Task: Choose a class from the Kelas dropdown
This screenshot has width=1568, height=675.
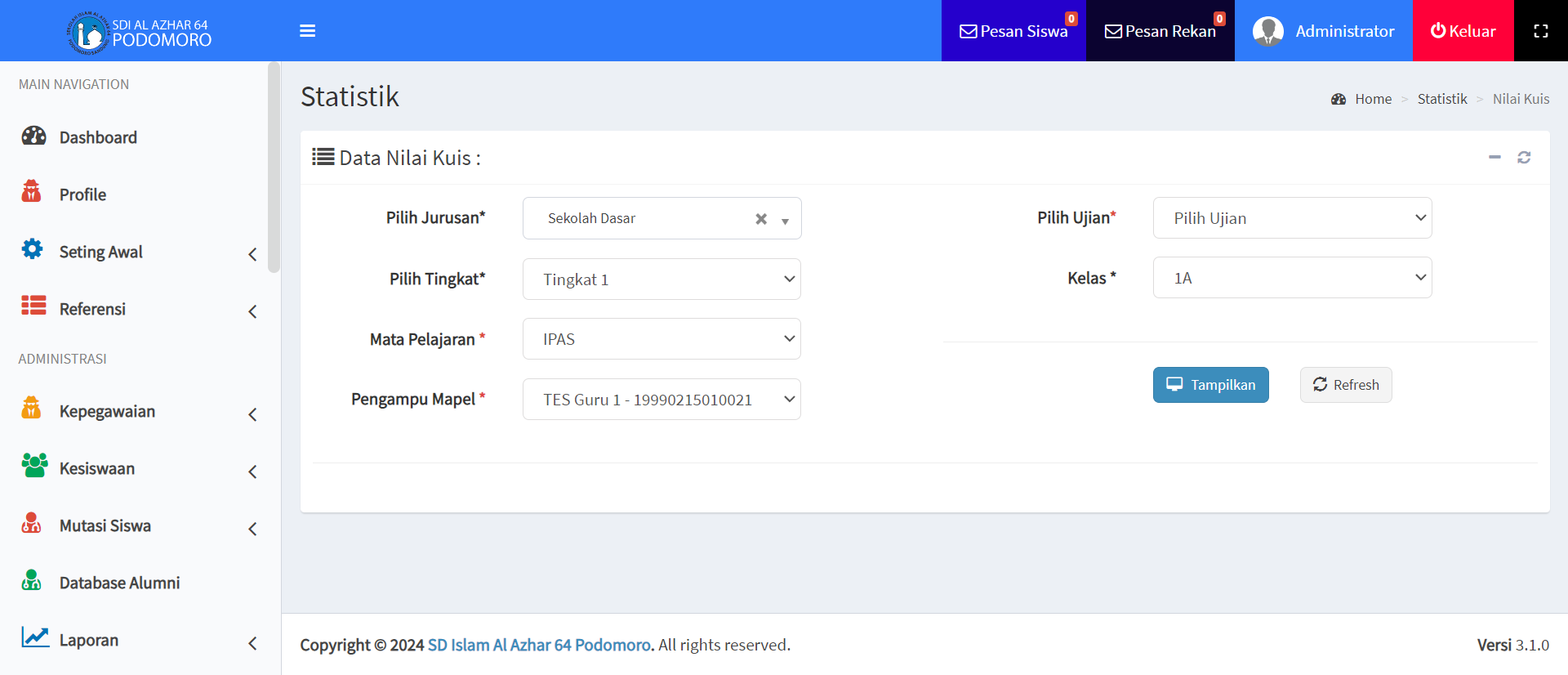Action: click(x=1292, y=278)
